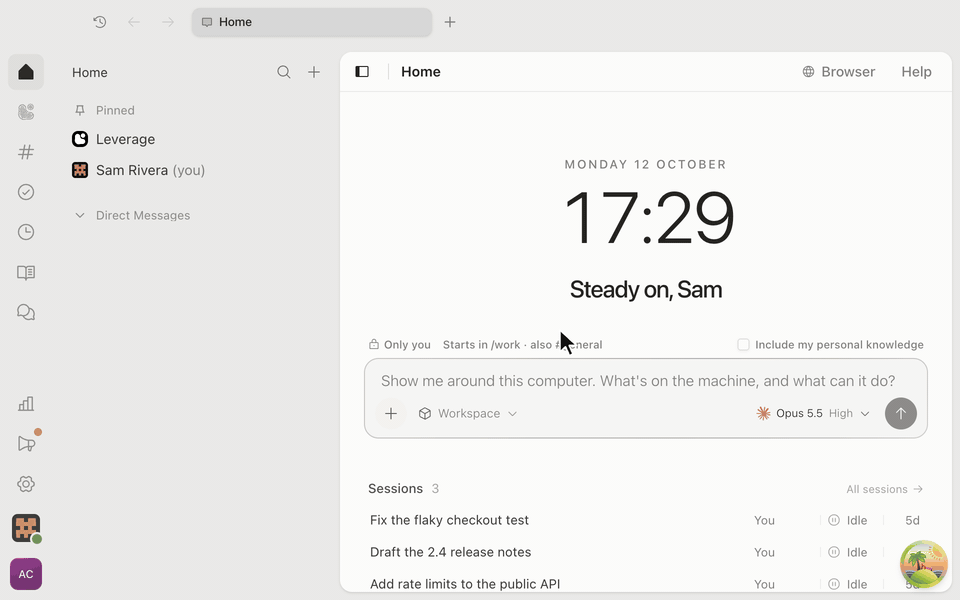Click the plus icon beside sidebar search

click(x=314, y=72)
